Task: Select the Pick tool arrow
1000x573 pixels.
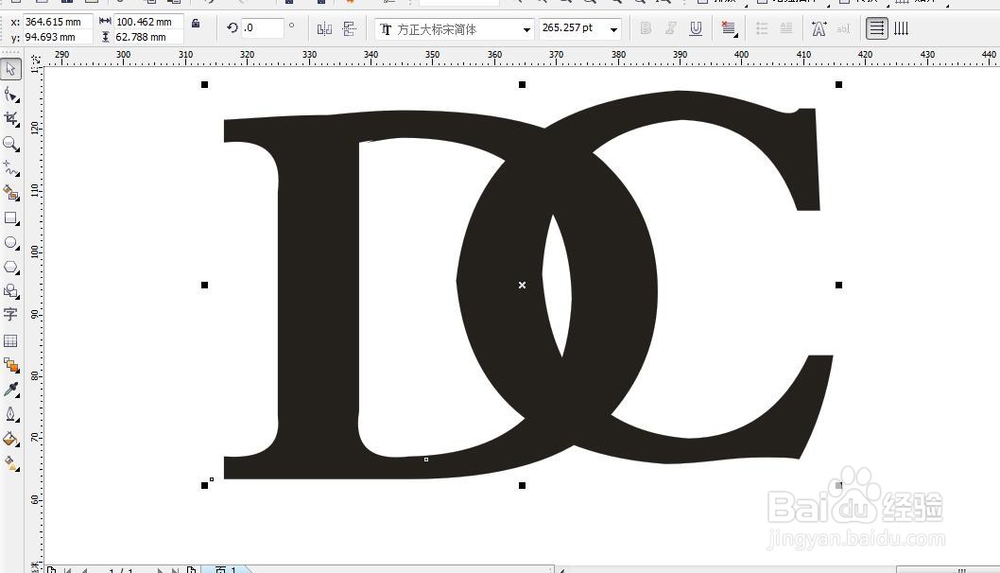Action: click(x=10, y=69)
